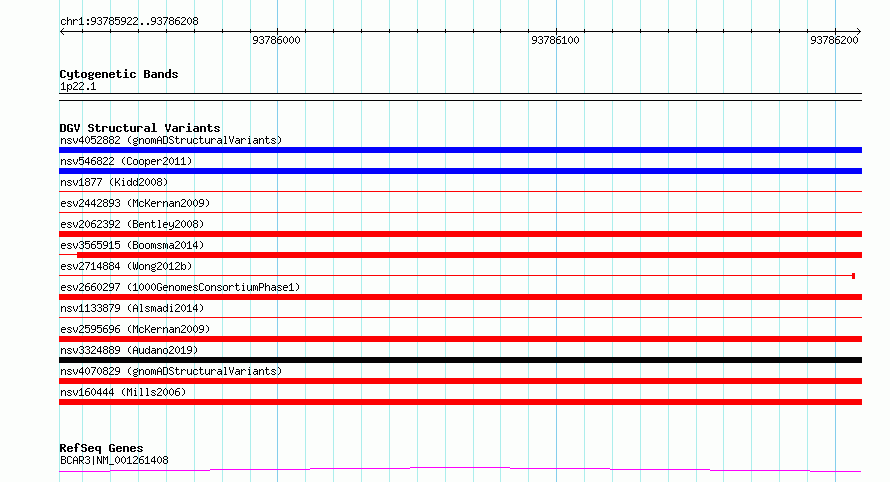Open the esv2062392 (Bentley2008) variant label
Screen dimensions: 890x482
132,224
